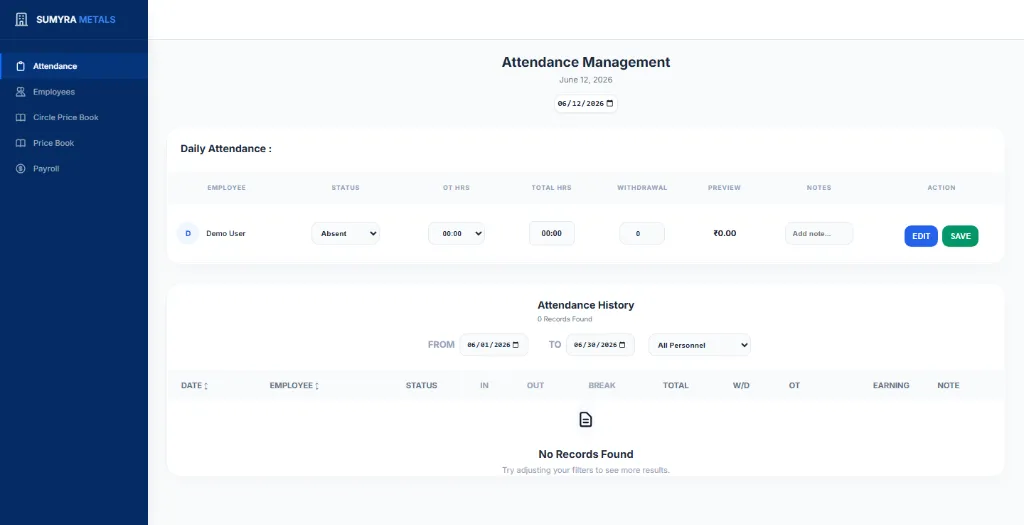Click the BREAK column header

602,385
